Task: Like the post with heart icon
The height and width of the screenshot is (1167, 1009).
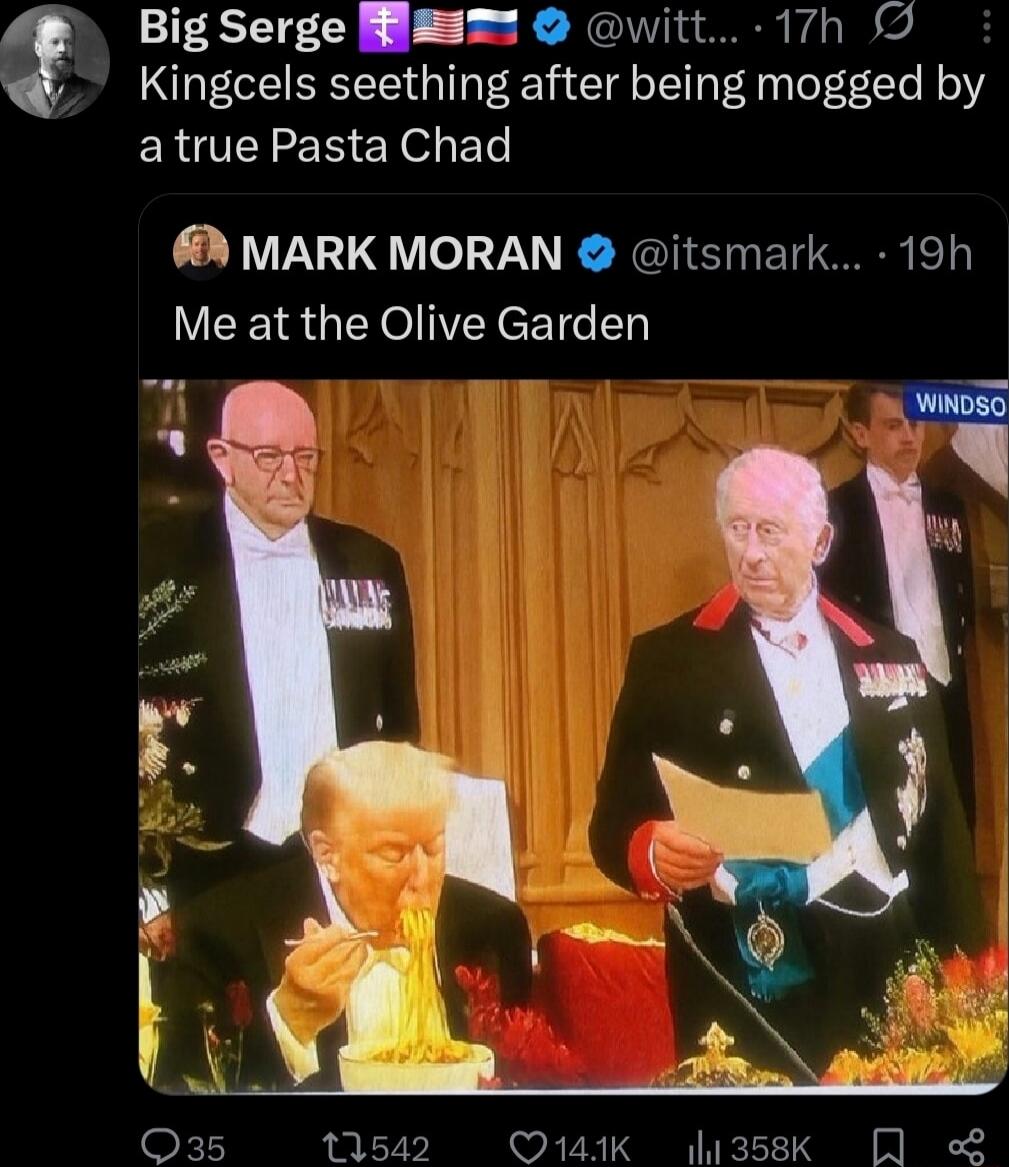Action: [x=528, y=1147]
